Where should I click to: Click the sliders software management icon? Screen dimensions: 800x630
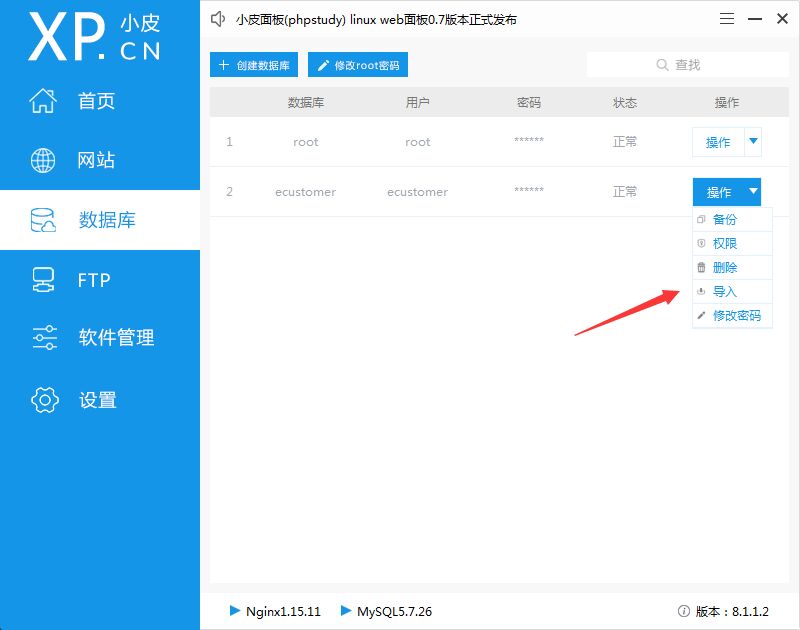pyautogui.click(x=45, y=337)
